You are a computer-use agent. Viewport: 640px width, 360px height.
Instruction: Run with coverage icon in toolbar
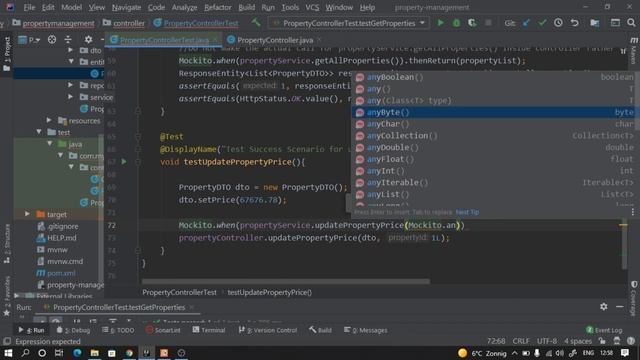point(472,23)
